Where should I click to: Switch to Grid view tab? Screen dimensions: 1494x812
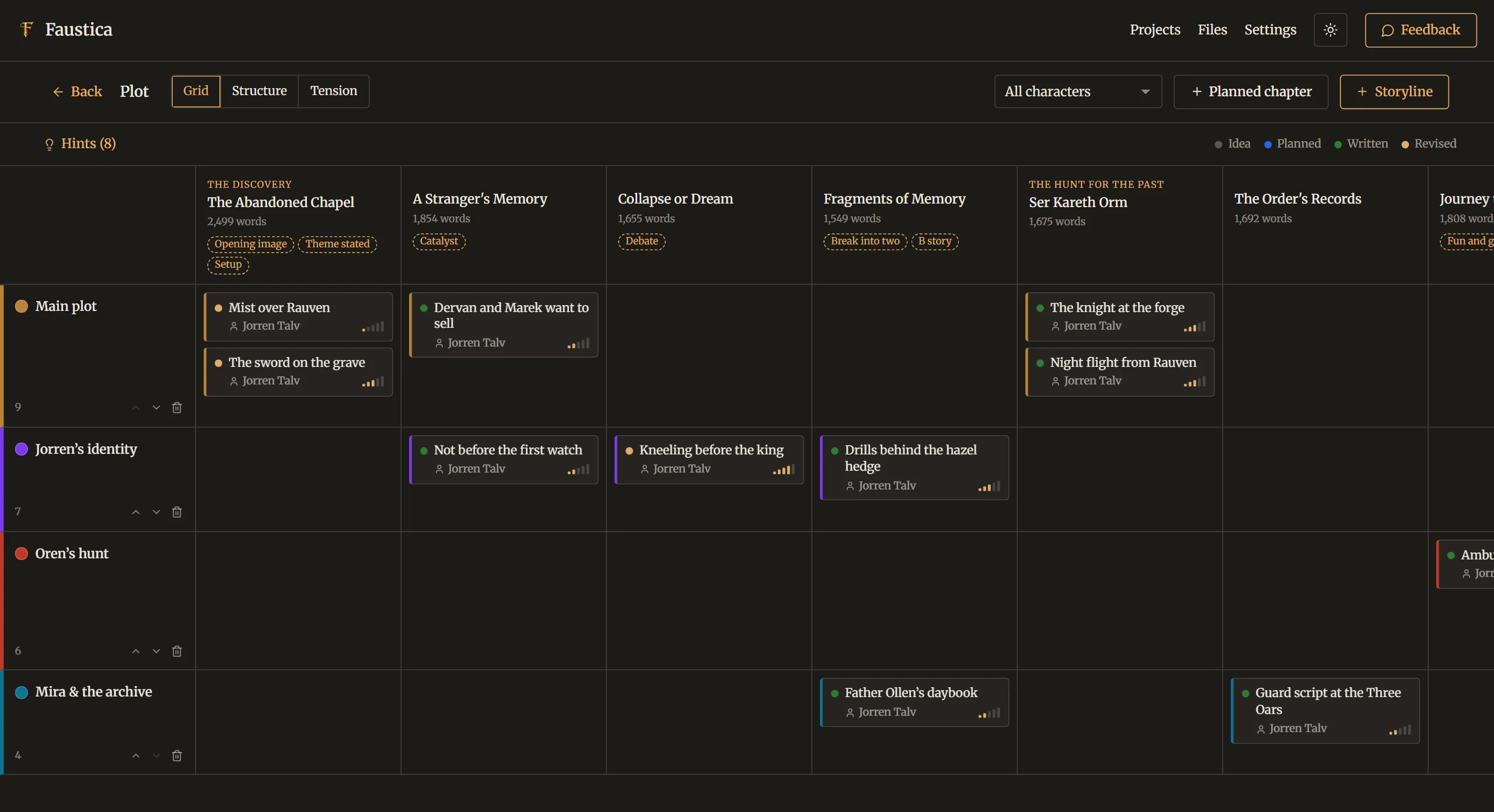pos(196,91)
